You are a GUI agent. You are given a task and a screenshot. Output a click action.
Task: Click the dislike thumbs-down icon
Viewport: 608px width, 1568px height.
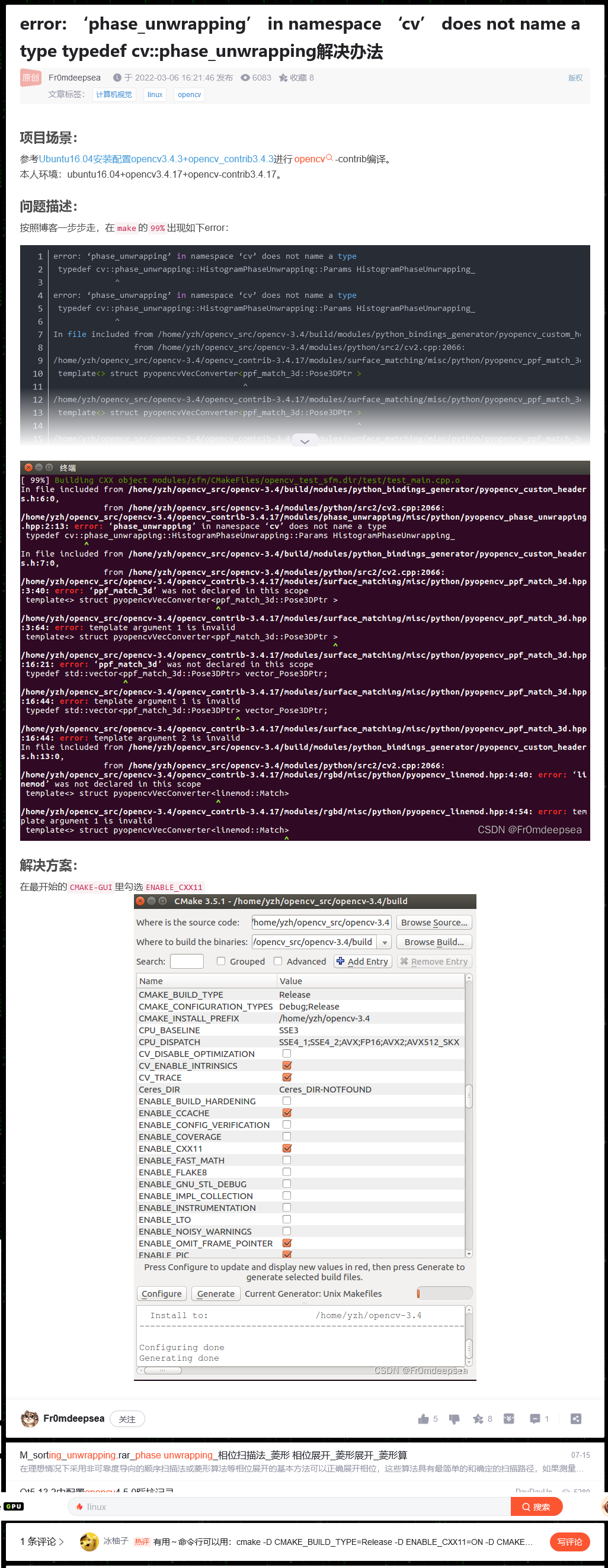[x=454, y=1419]
